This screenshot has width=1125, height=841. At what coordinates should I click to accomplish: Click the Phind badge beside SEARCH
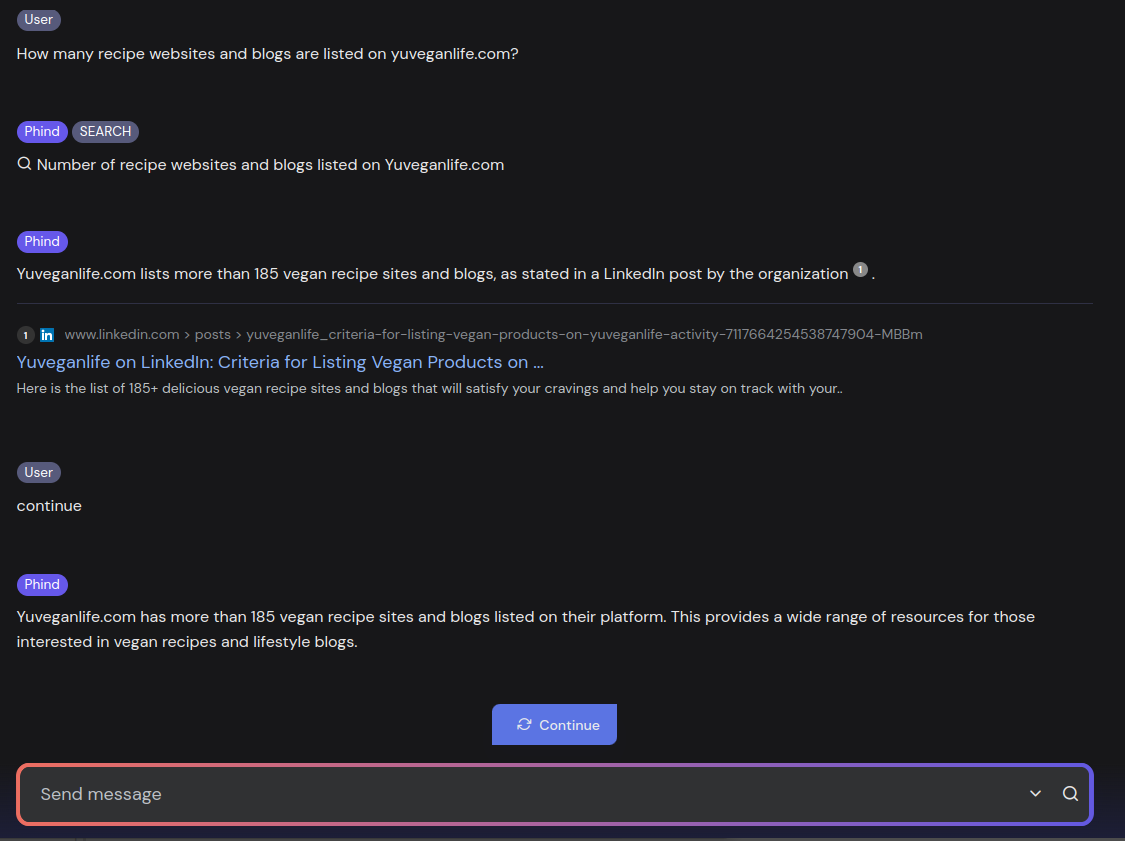click(x=42, y=131)
